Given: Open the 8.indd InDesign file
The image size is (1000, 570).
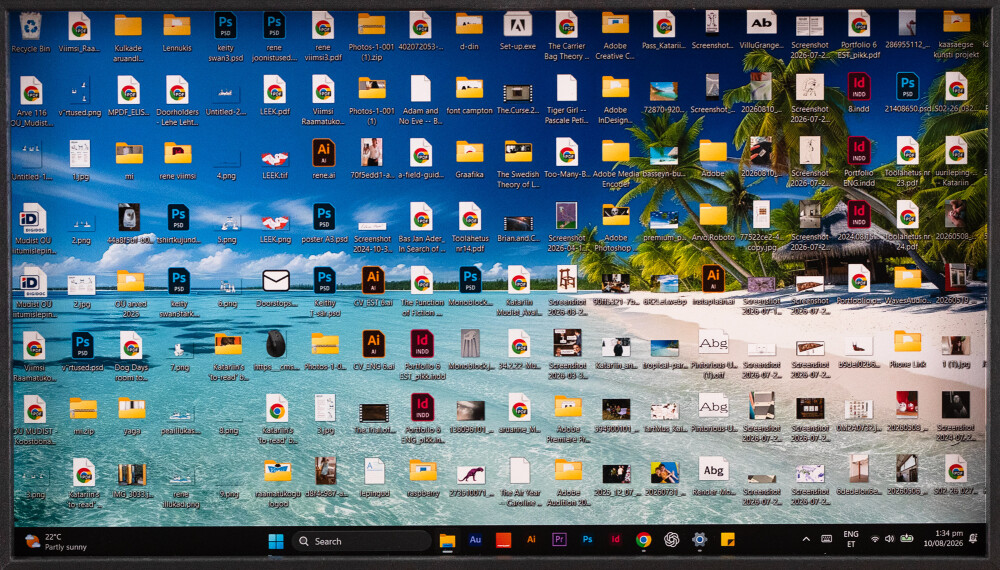Looking at the screenshot, I should [858, 87].
